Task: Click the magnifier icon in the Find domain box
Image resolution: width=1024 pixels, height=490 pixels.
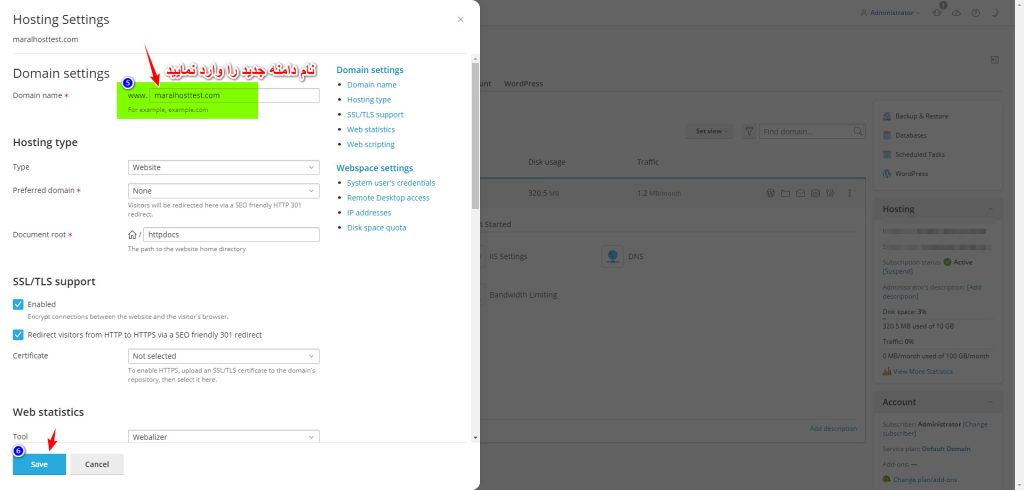Action: [x=858, y=131]
